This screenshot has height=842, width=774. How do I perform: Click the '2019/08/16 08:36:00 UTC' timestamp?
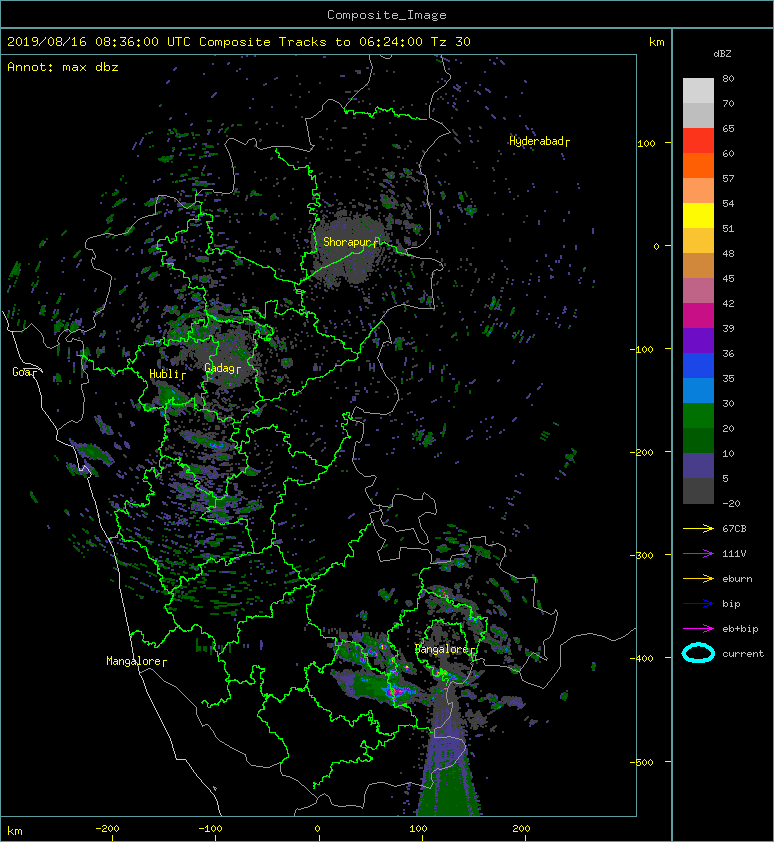pos(99,42)
